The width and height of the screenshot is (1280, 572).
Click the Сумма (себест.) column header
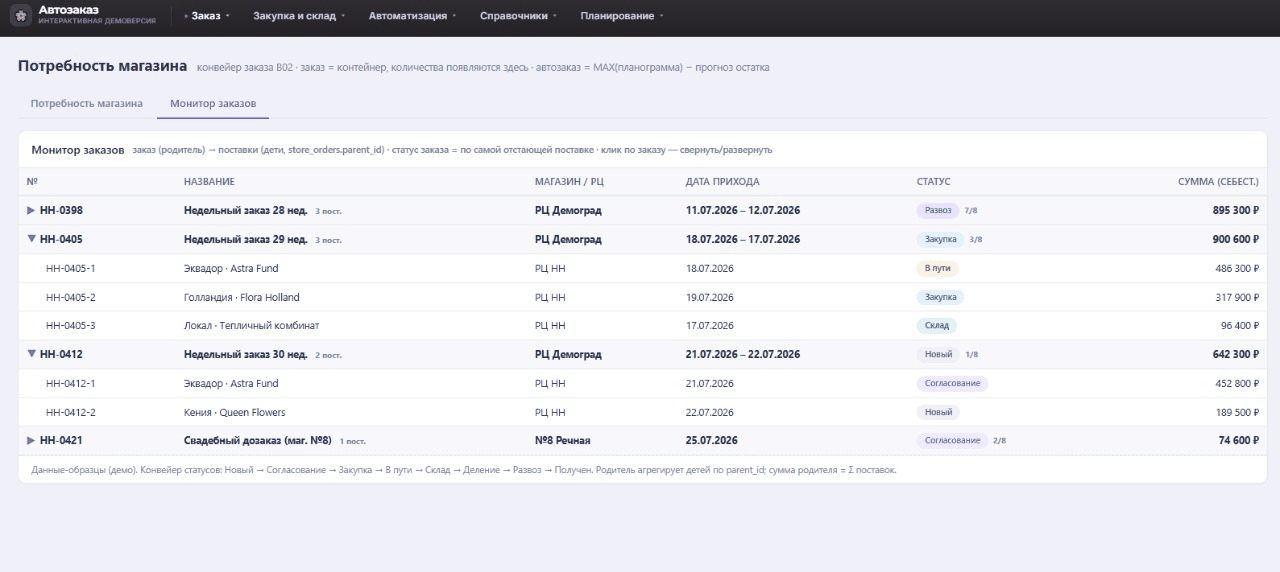coord(1218,182)
